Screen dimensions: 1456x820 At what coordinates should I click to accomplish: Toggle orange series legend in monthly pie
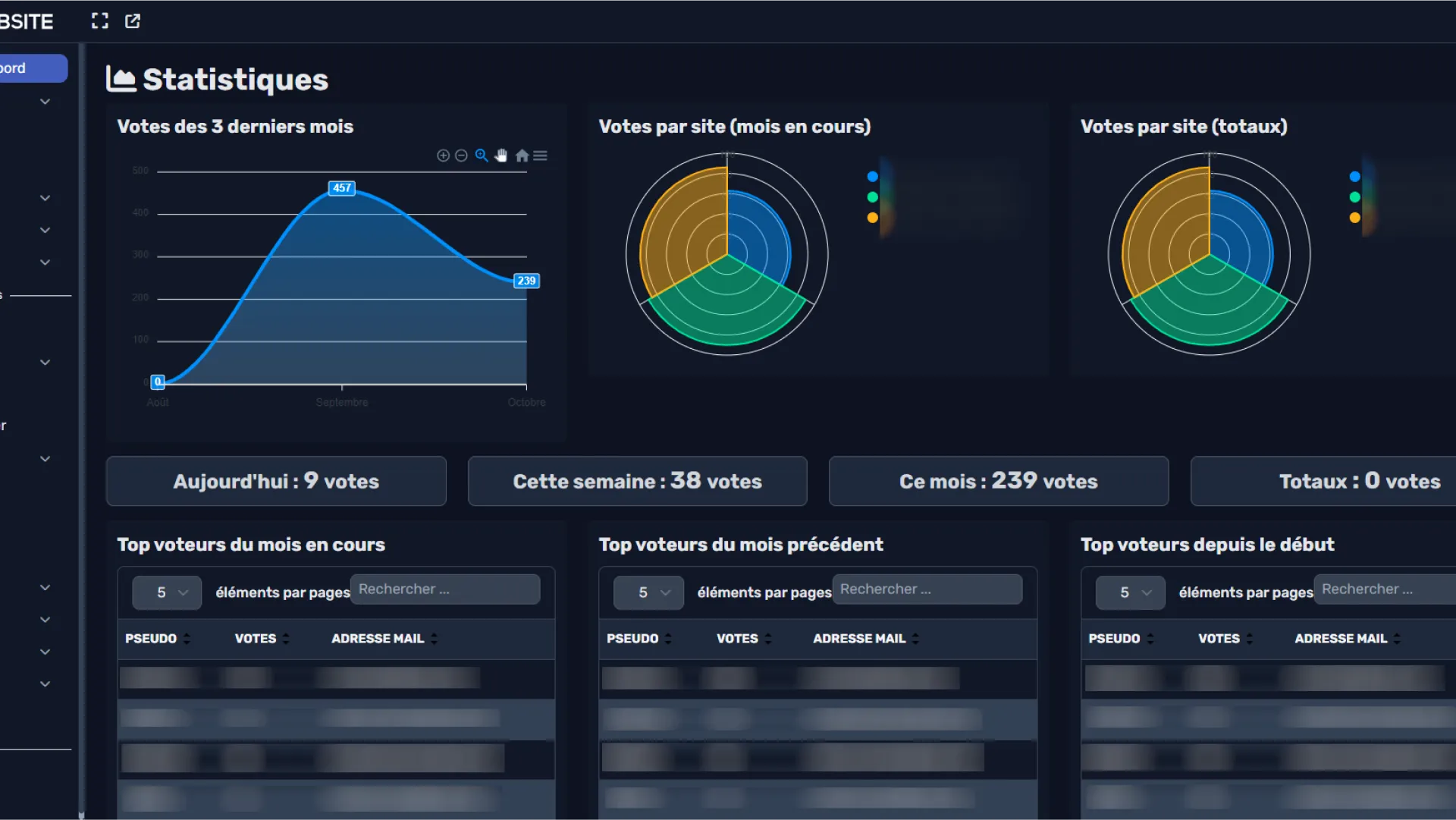tap(873, 218)
